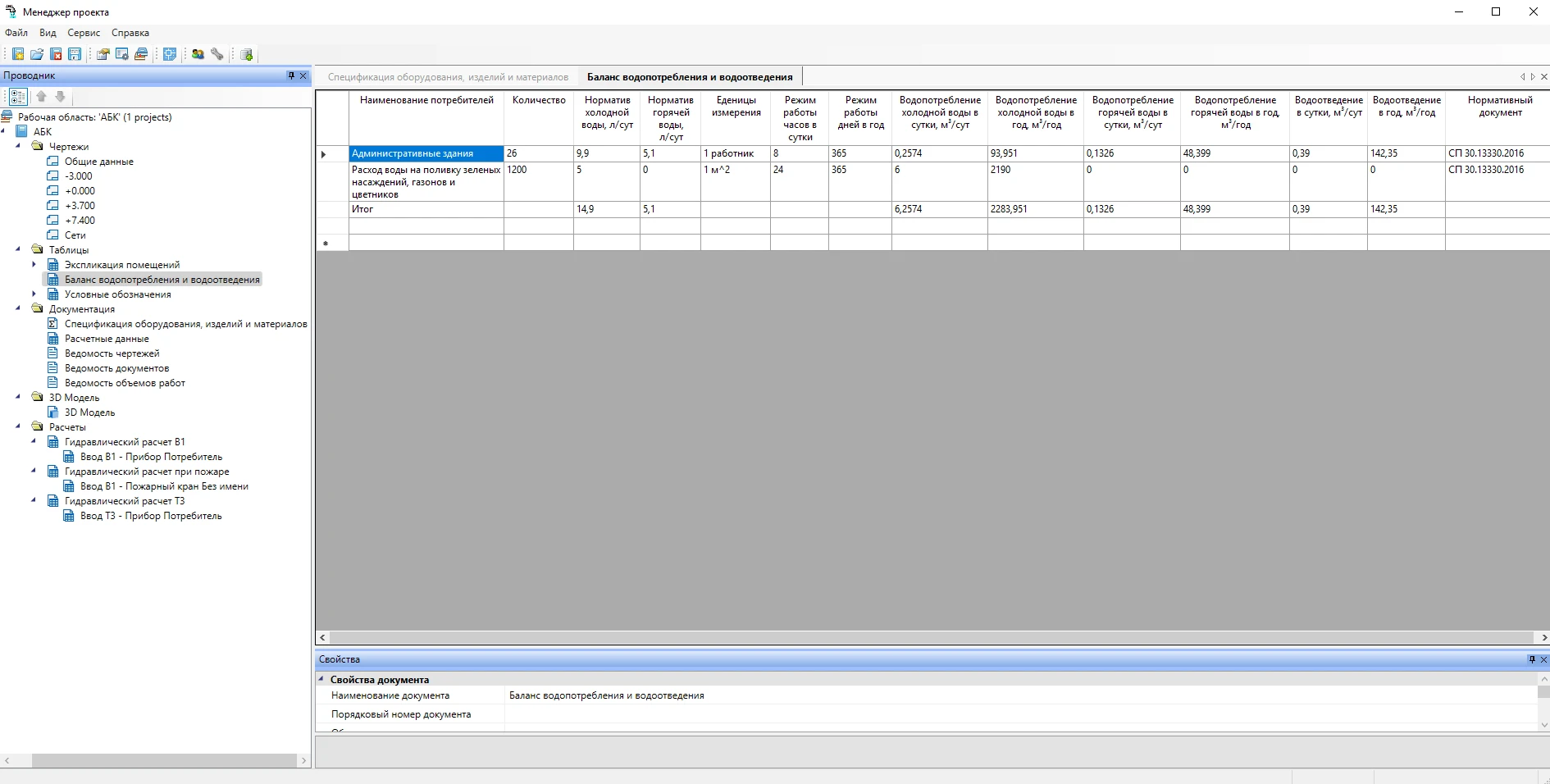Viewport: 1550px width, 784px height.
Task: Click the Порядковый номер документа value field
Action: [1017, 714]
